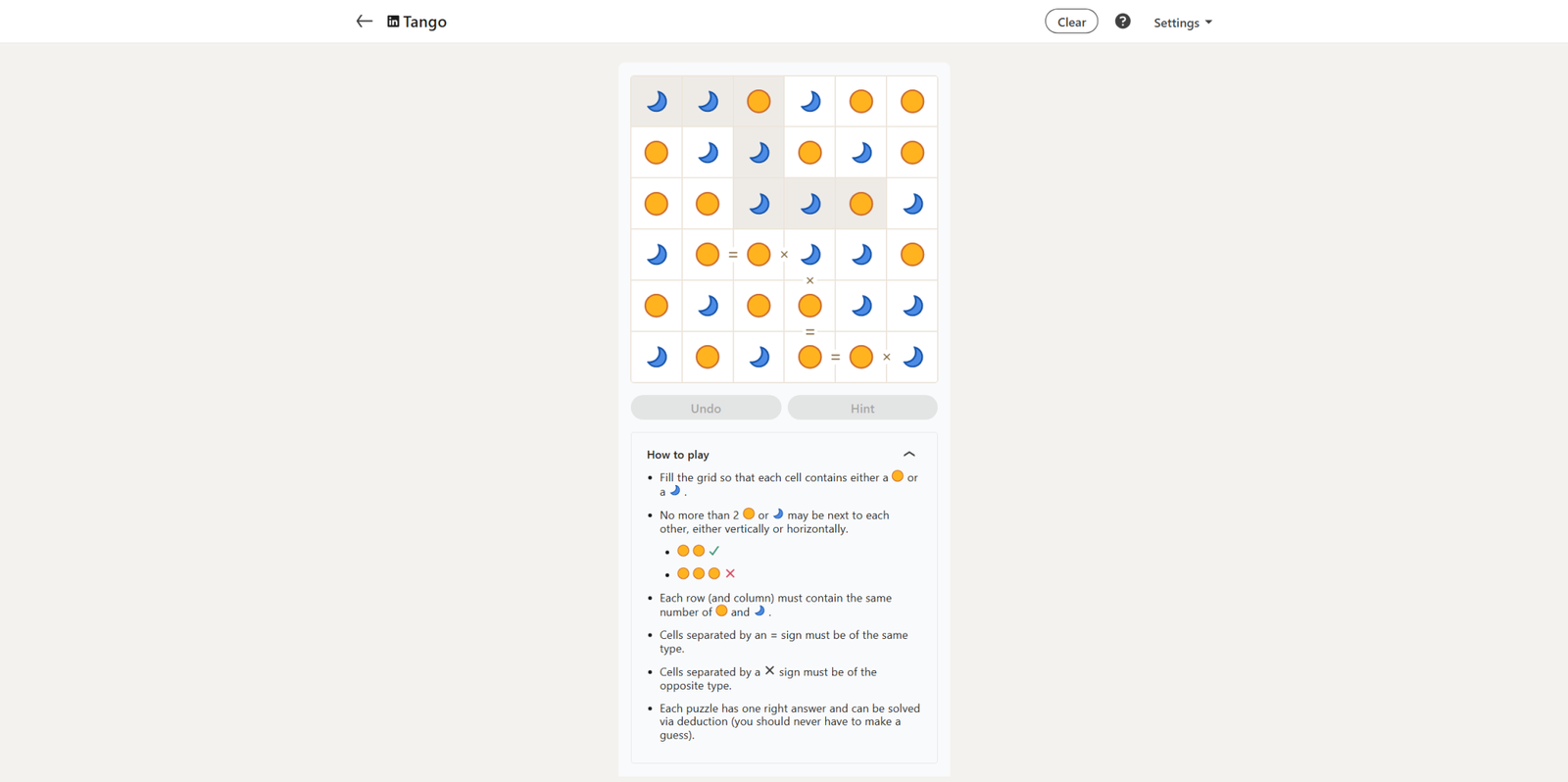This screenshot has height=782, width=1568.
Task: Toggle the sun in fifth row, first column
Action: 657,306
